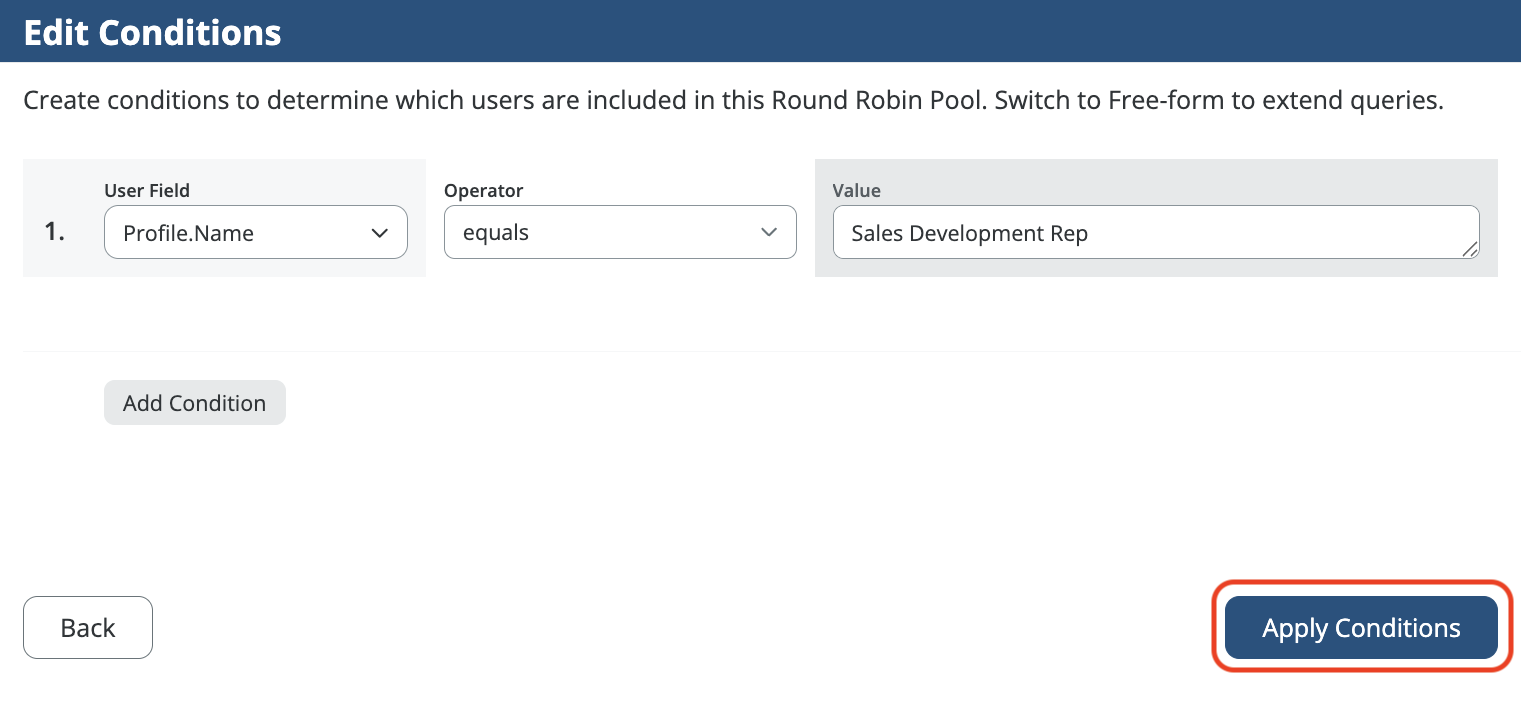The height and width of the screenshot is (705, 1521).
Task: Click the chevron arrow beside equals
Action: 768,233
